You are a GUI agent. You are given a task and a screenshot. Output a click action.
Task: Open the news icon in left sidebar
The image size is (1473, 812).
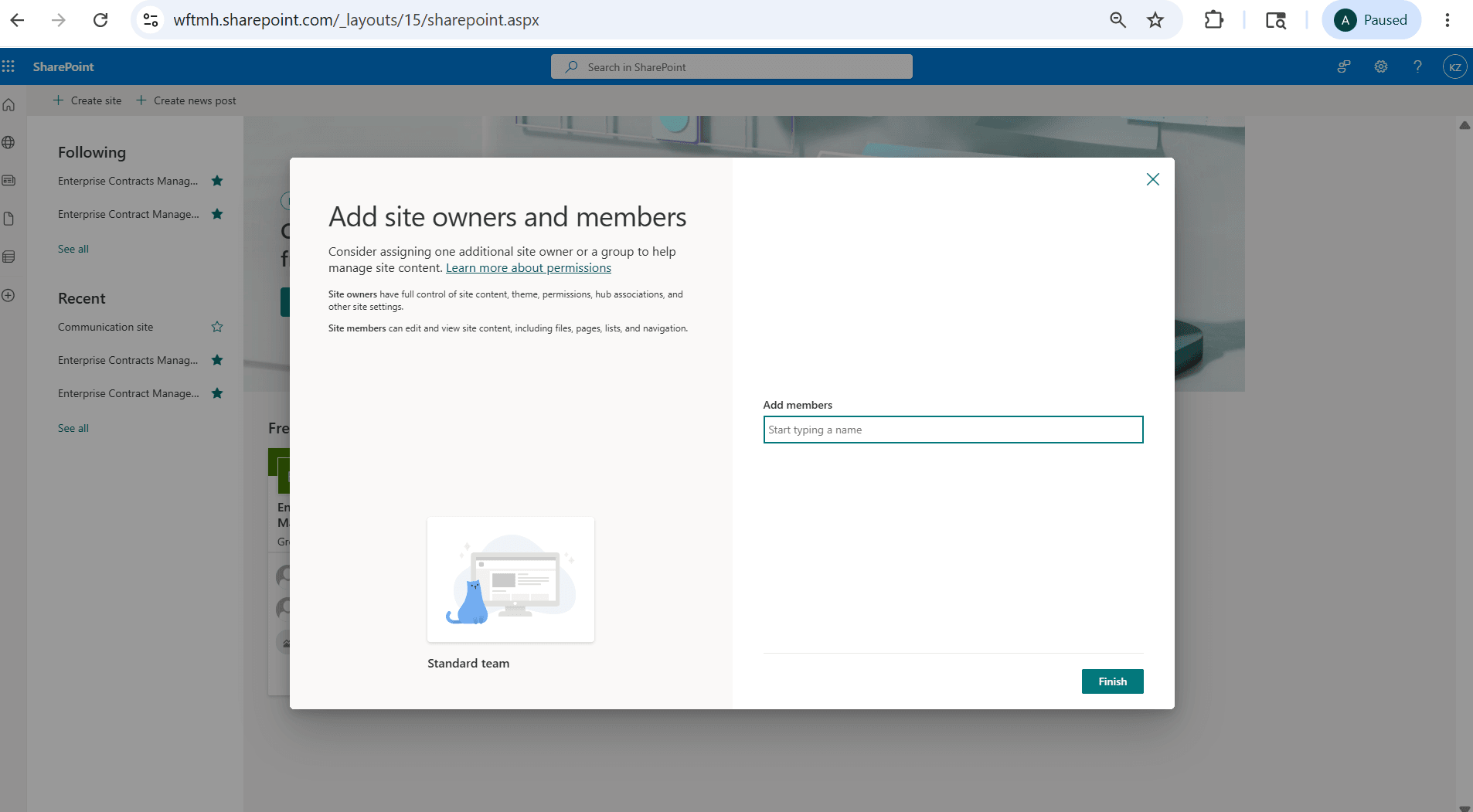[x=9, y=180]
